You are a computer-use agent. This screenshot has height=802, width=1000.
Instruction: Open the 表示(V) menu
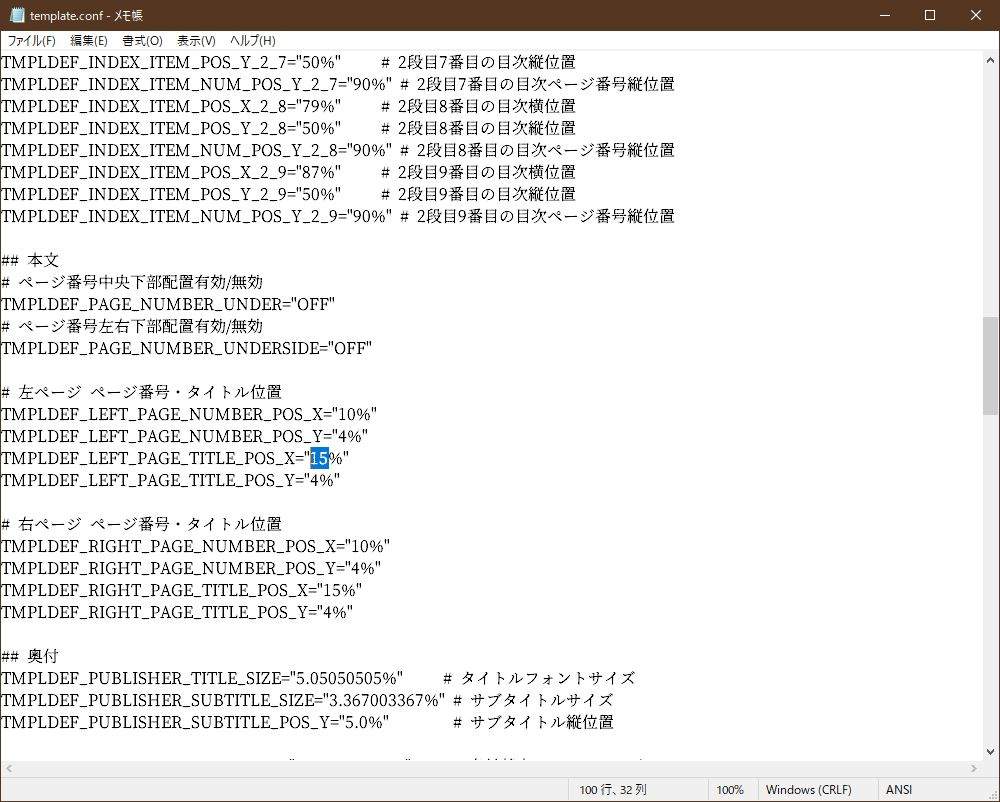196,41
